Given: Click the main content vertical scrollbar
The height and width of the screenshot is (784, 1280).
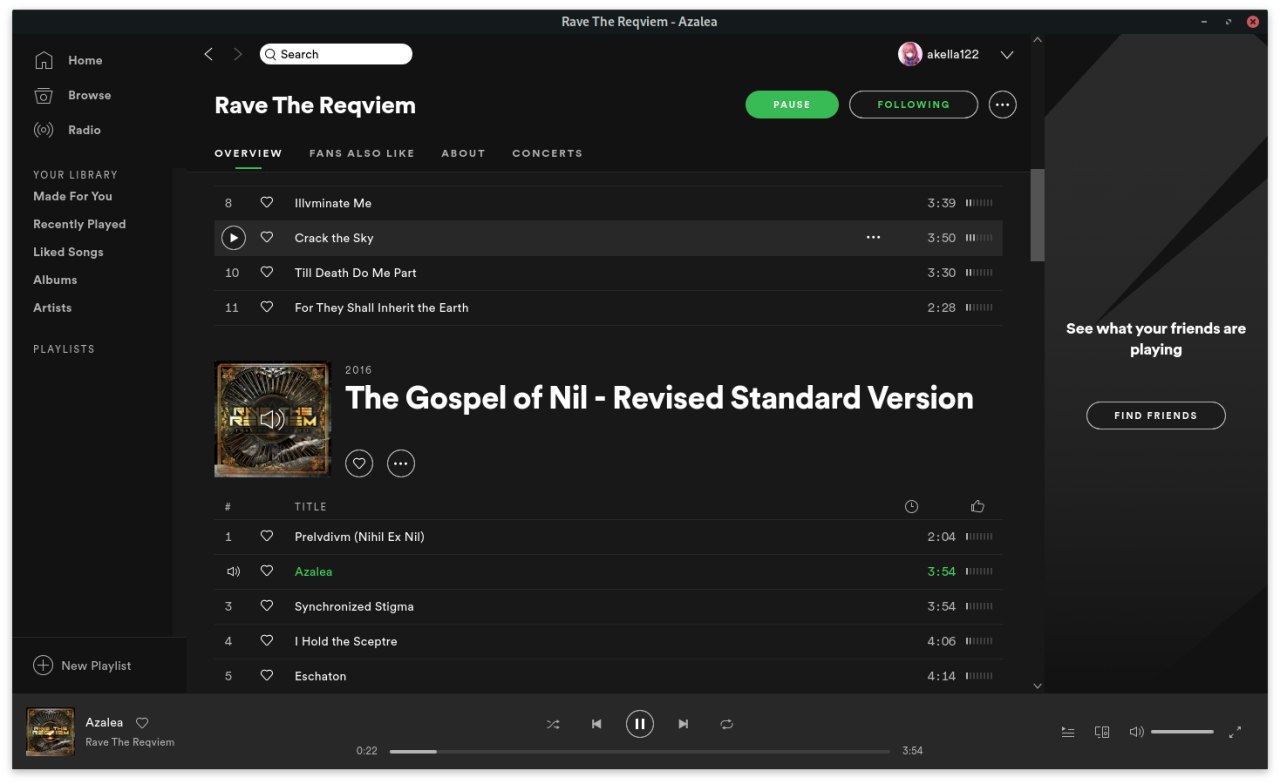Looking at the screenshot, I should point(1037,215).
